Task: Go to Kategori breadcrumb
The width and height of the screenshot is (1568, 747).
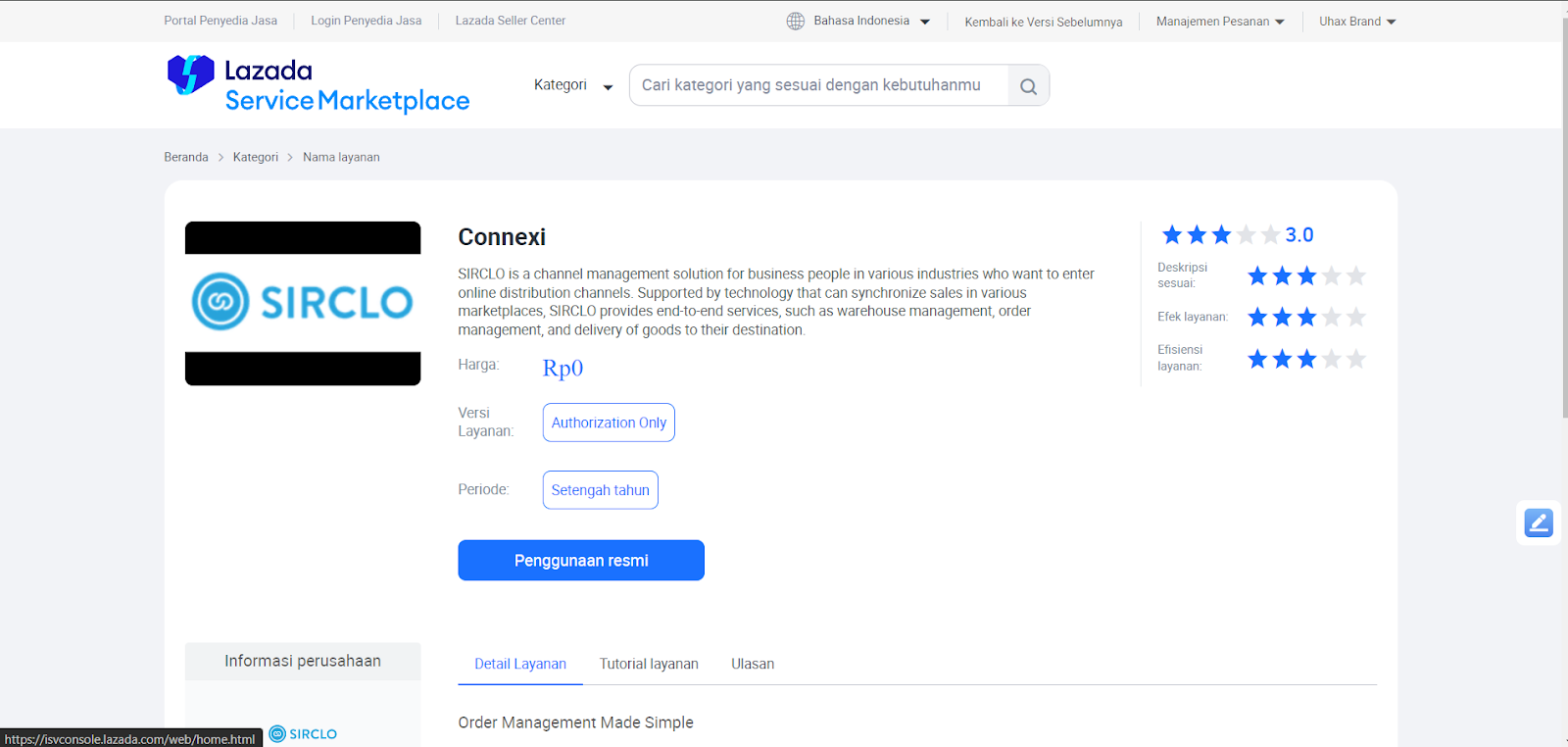Action: (256, 157)
